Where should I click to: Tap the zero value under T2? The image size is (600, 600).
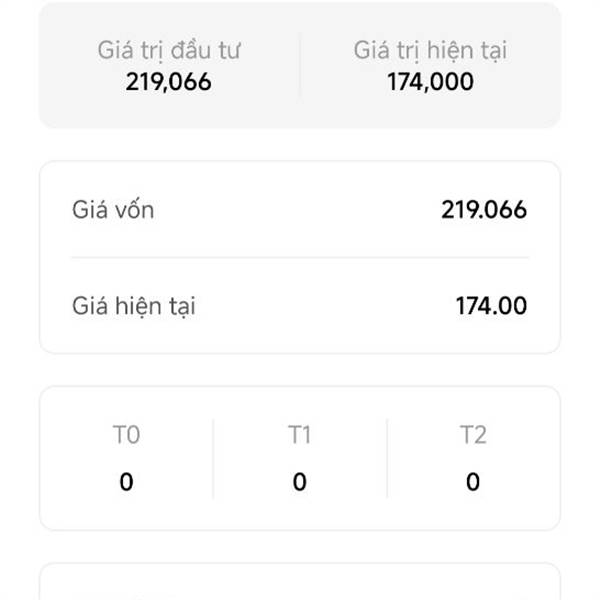[473, 482]
